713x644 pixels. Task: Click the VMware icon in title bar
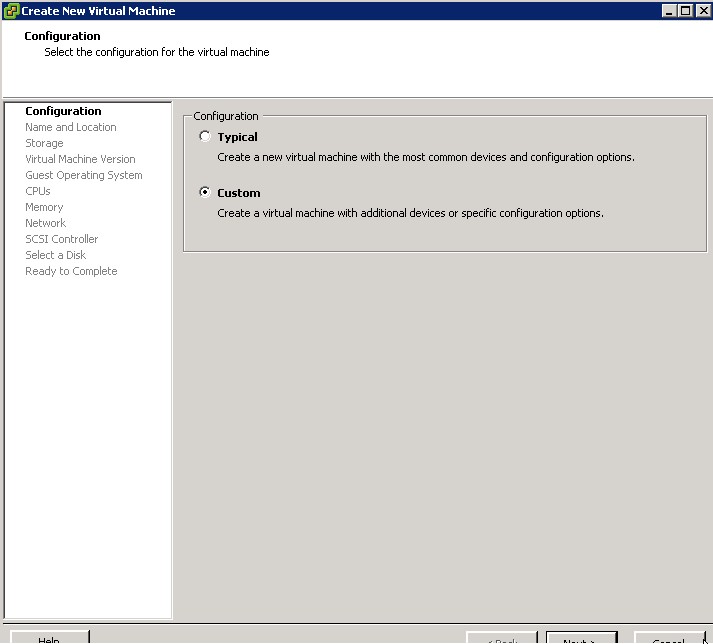(x=11, y=11)
